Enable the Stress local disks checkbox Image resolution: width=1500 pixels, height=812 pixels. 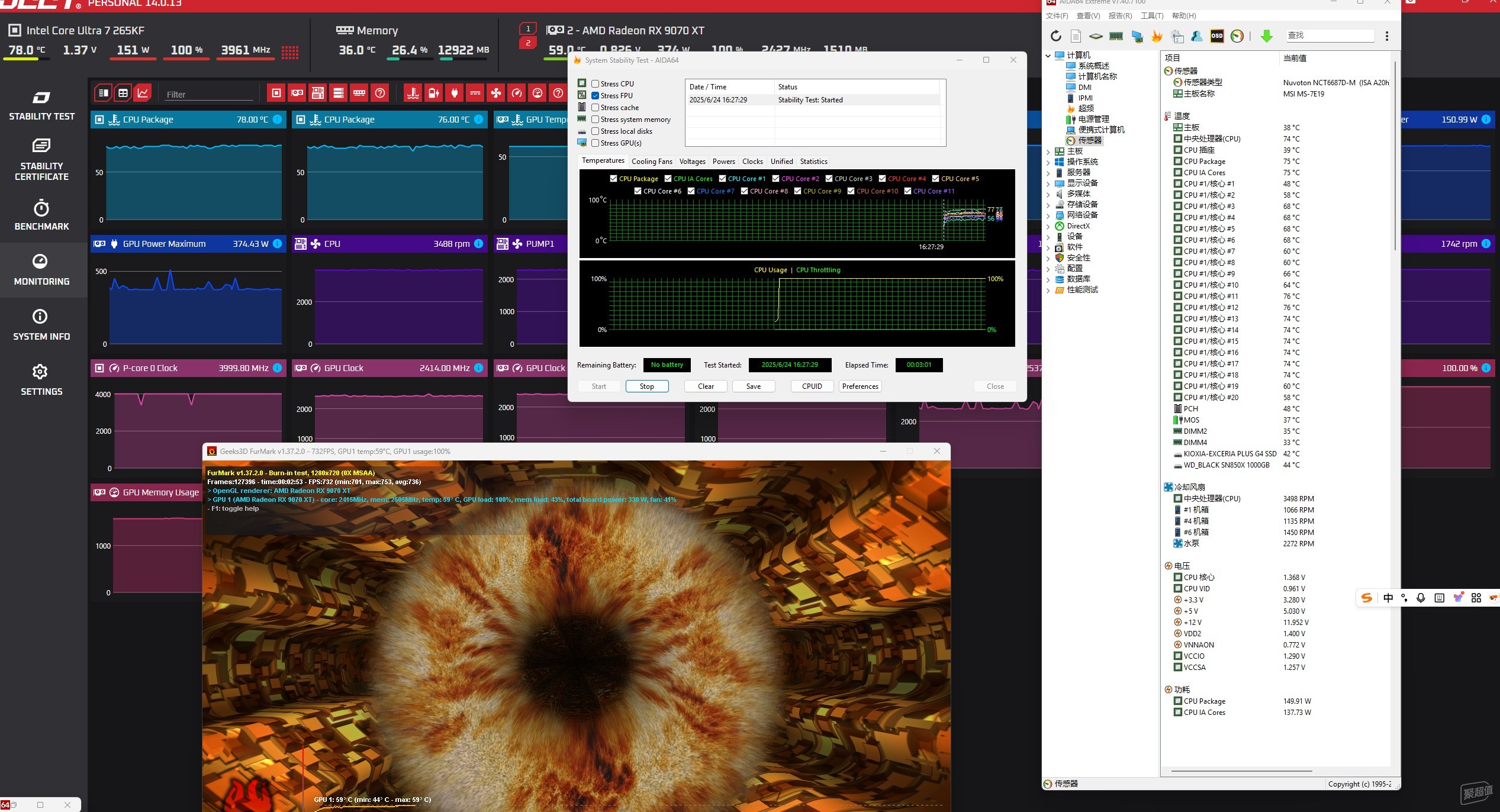[x=596, y=131]
